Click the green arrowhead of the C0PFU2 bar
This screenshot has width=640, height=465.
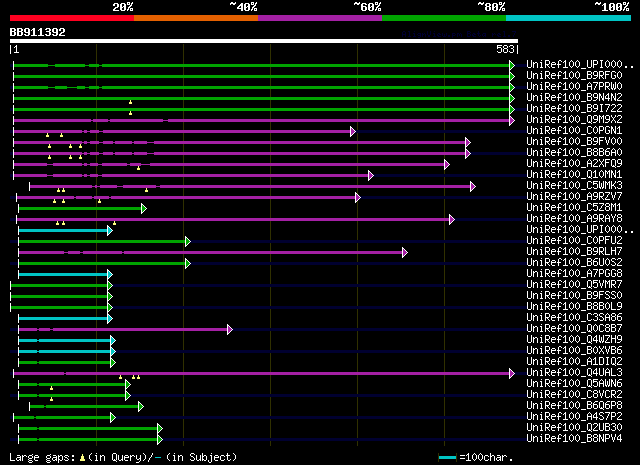click(188, 242)
